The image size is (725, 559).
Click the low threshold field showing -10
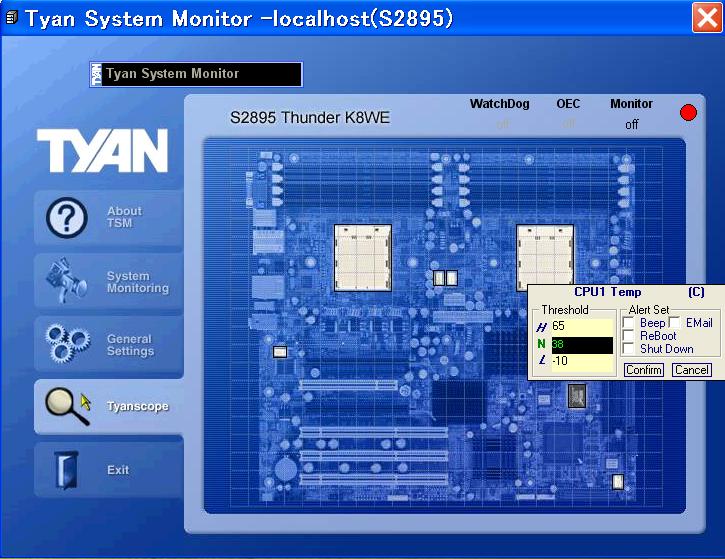click(x=582, y=361)
